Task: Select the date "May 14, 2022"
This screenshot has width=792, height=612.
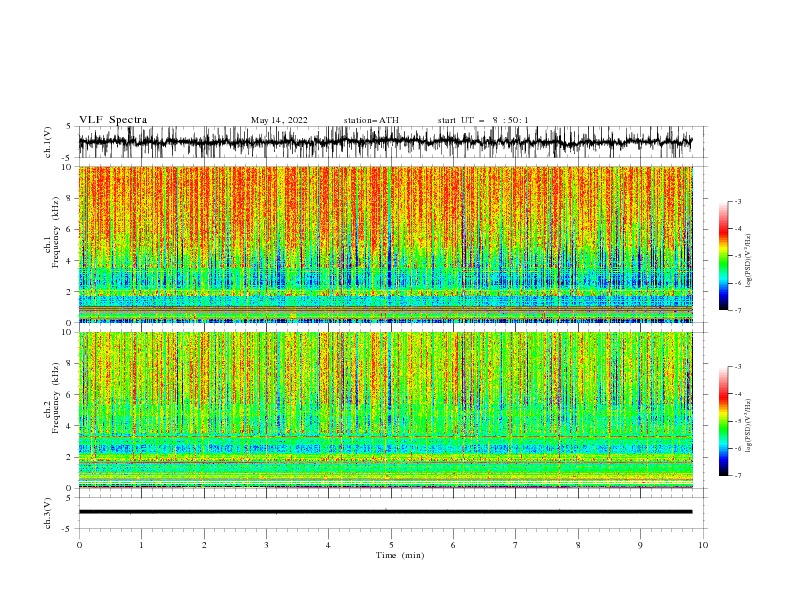Action: click(279, 120)
